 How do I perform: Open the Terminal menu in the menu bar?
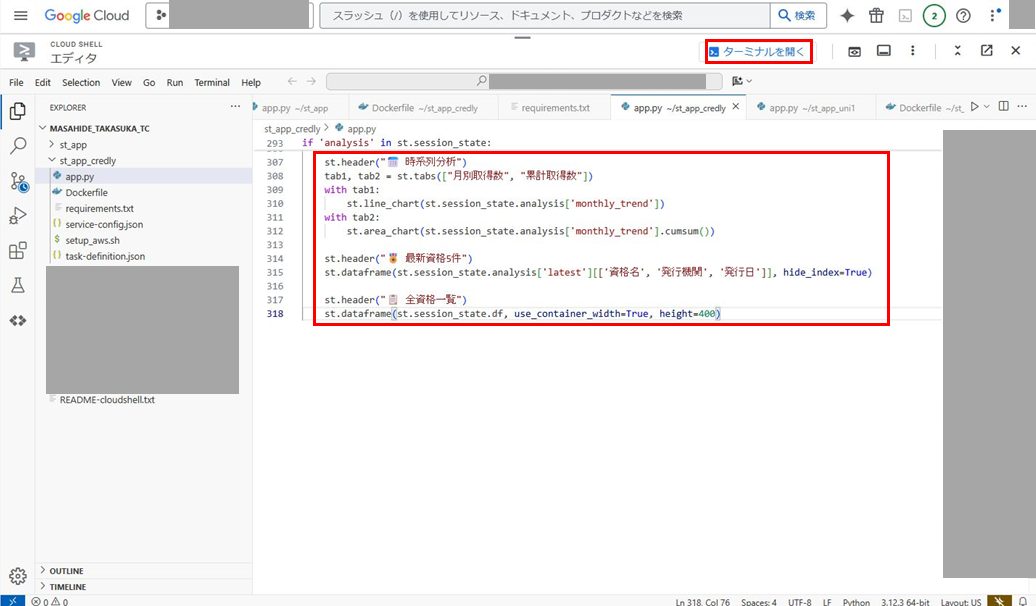pos(211,82)
